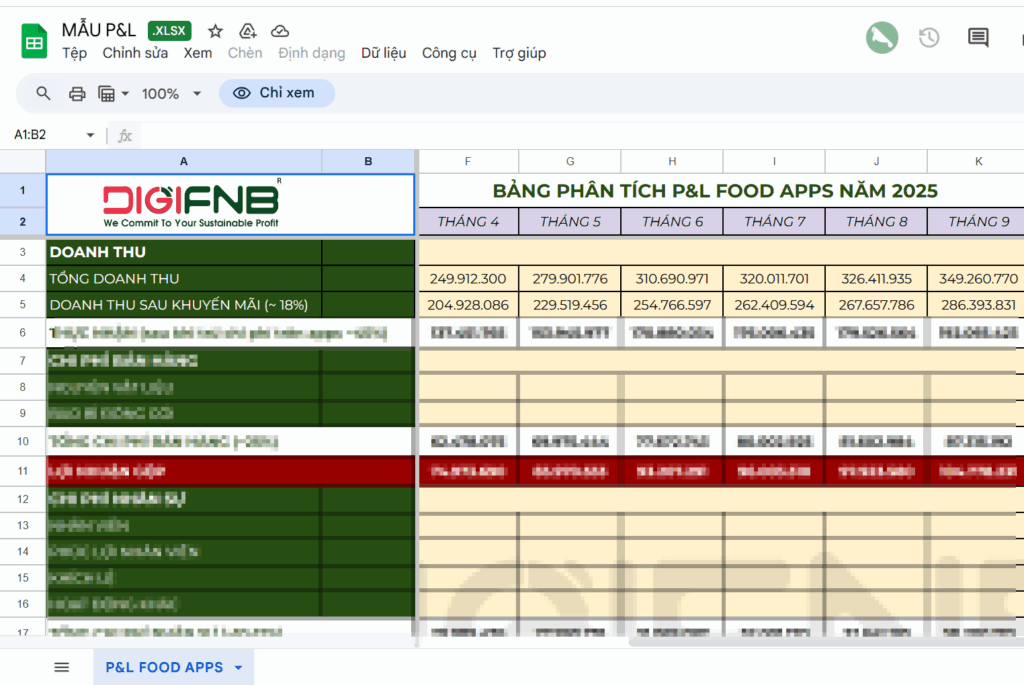1024x685 pixels.
Task: Check the cloud document status icon
Action: point(280,31)
